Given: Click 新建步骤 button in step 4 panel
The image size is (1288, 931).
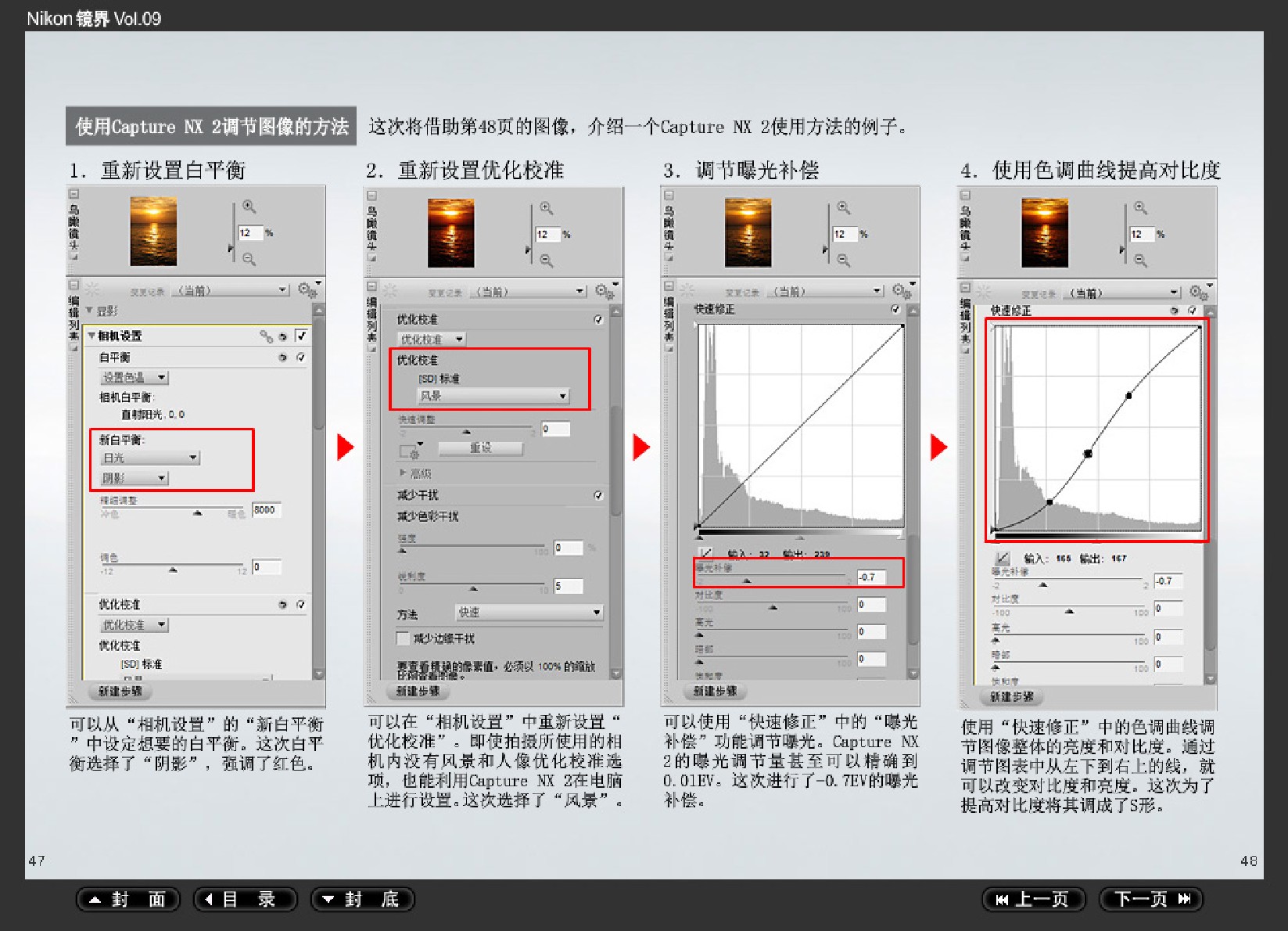Looking at the screenshot, I should (x=1012, y=696).
